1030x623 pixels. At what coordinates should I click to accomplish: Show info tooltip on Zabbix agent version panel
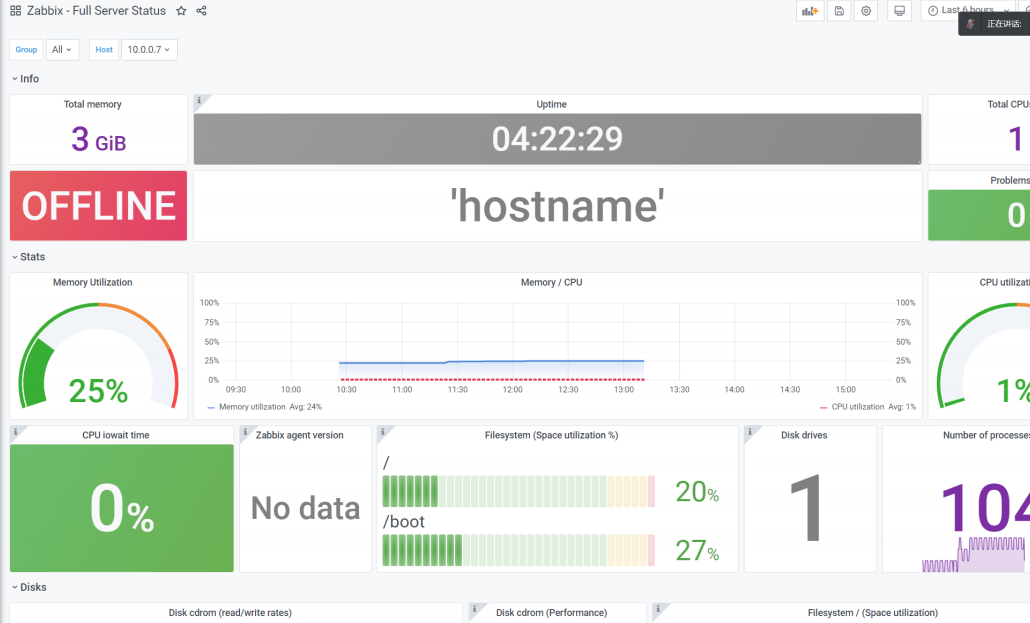click(245, 432)
